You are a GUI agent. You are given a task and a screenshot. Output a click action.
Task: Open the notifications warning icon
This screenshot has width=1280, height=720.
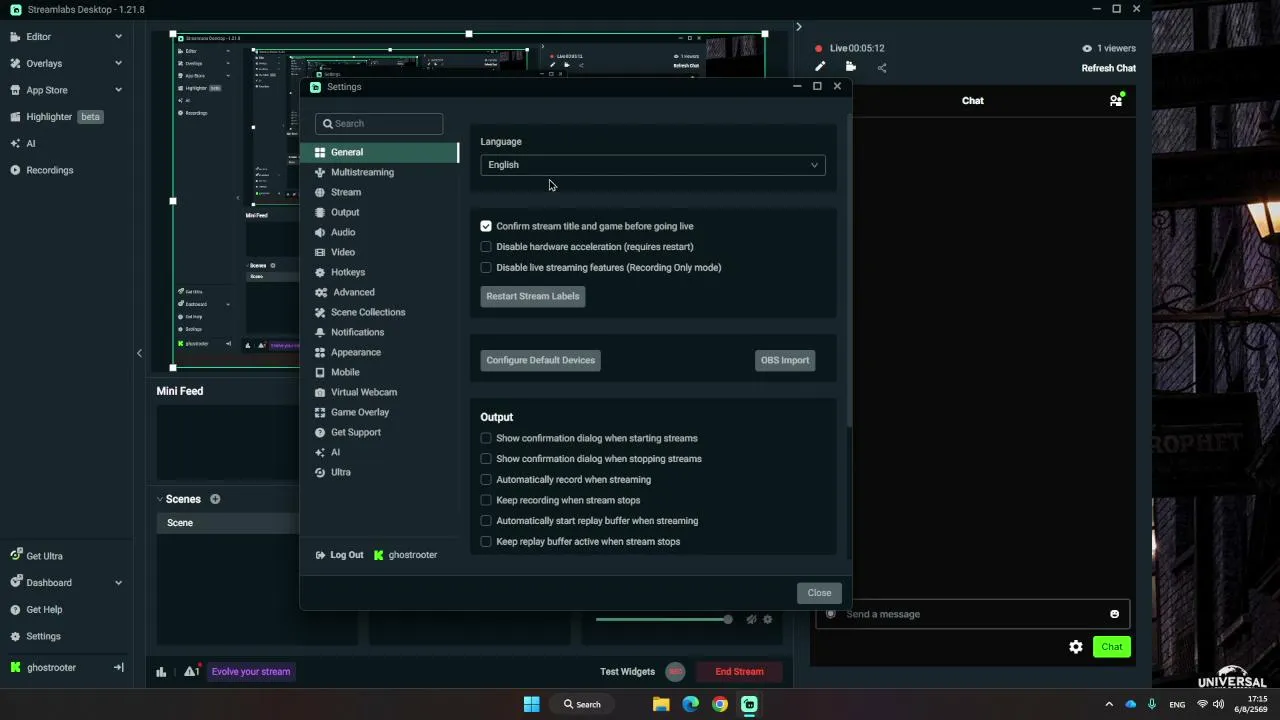click(190, 671)
